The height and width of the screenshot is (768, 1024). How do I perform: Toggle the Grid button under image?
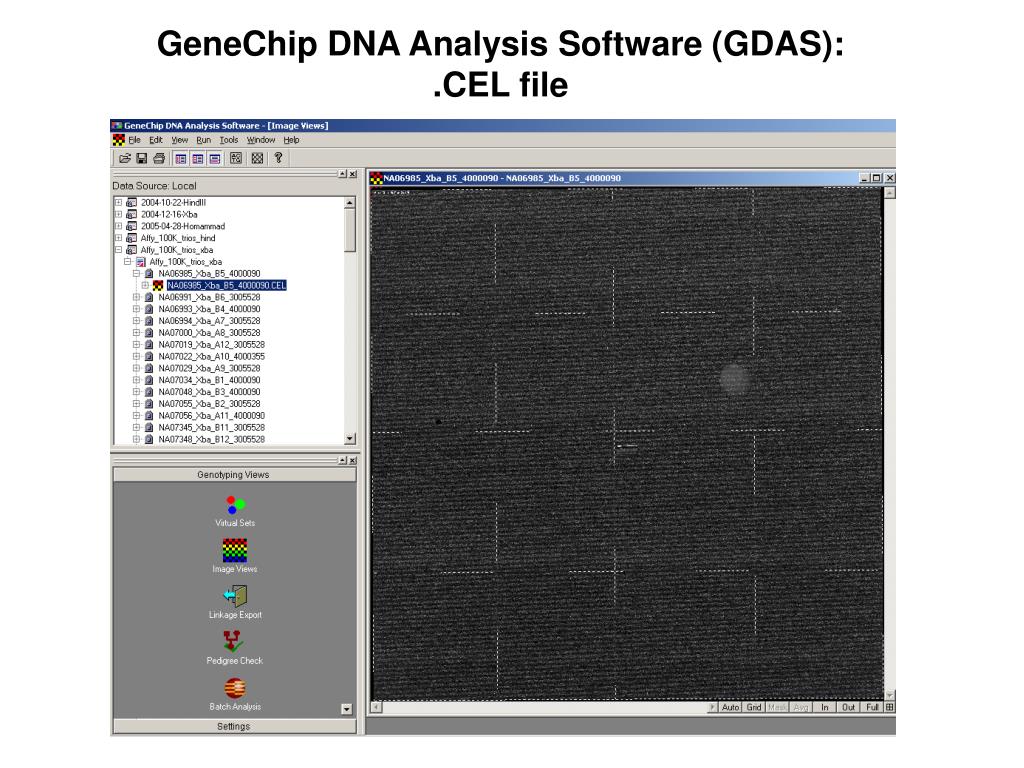(754, 707)
